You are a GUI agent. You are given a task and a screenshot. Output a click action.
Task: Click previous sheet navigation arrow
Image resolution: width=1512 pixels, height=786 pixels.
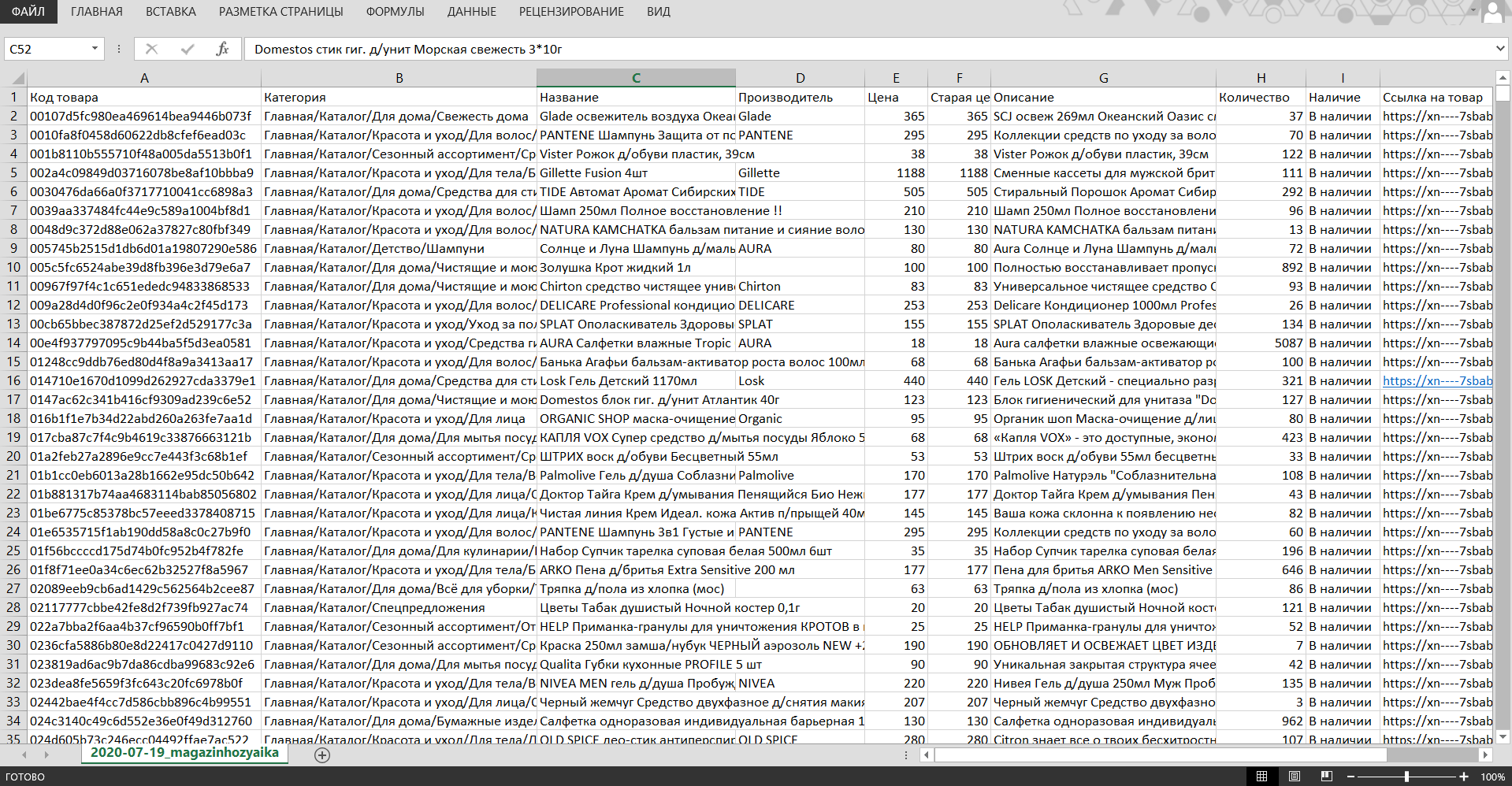coord(24,754)
